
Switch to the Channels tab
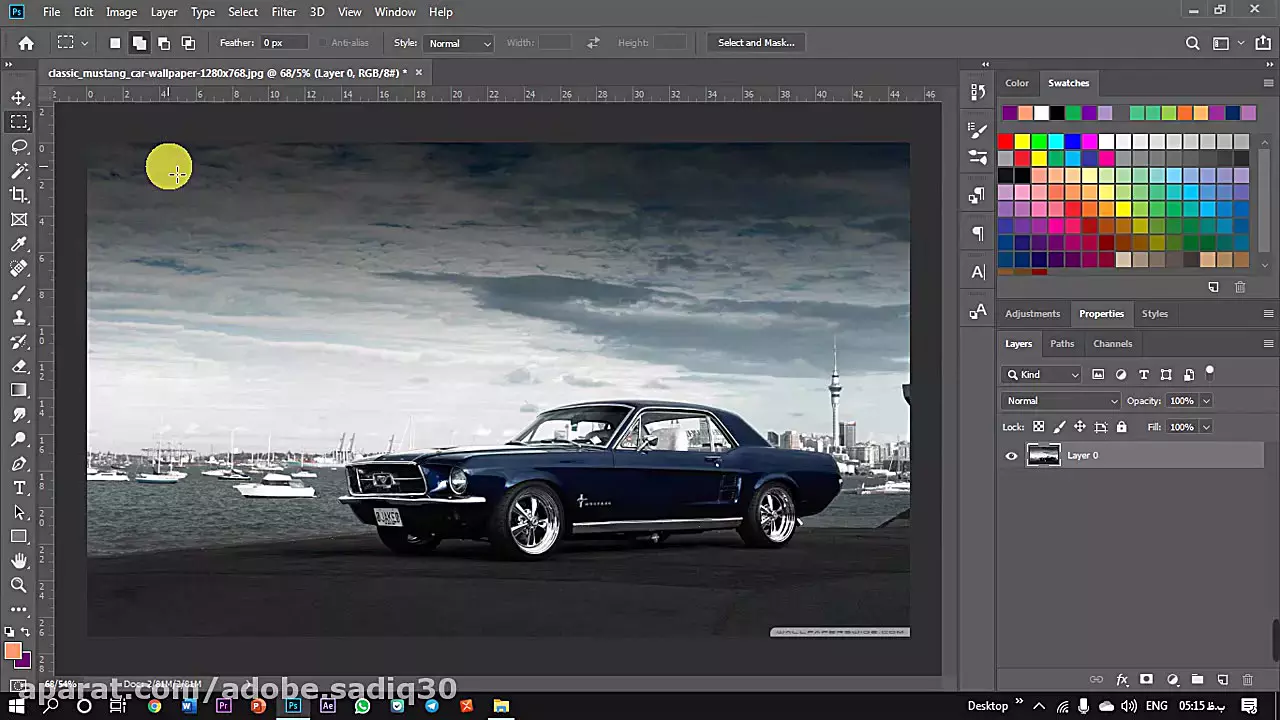[1113, 343]
